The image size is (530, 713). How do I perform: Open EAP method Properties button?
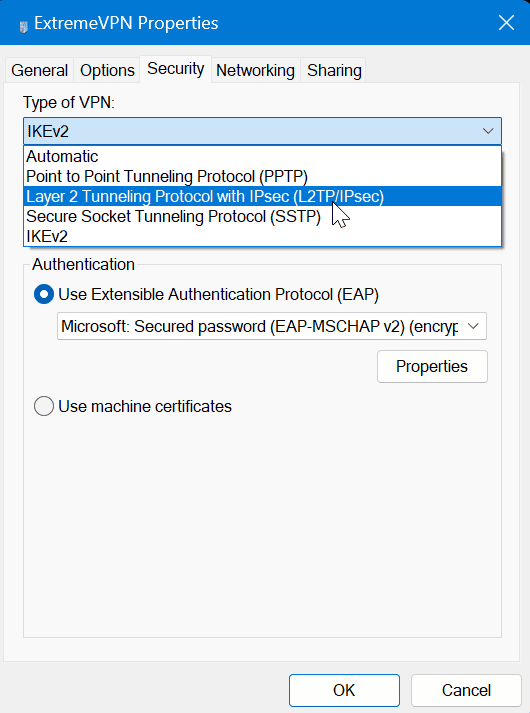pos(432,367)
